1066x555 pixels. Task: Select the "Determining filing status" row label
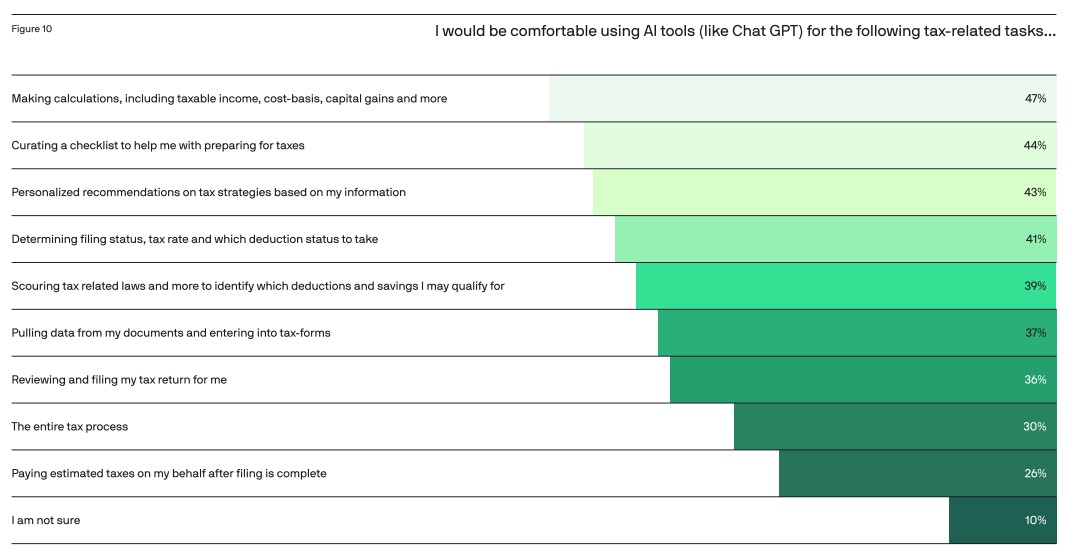point(194,239)
